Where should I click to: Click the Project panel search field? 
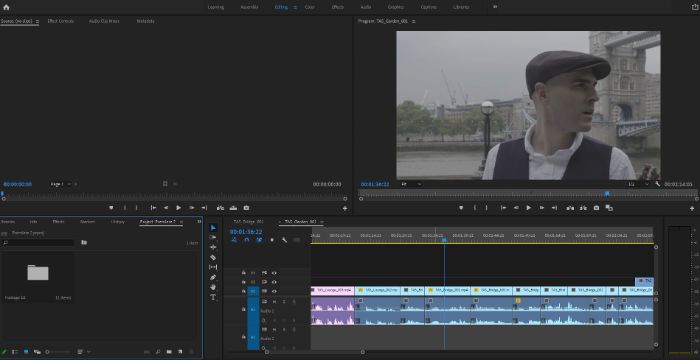(x=38, y=243)
